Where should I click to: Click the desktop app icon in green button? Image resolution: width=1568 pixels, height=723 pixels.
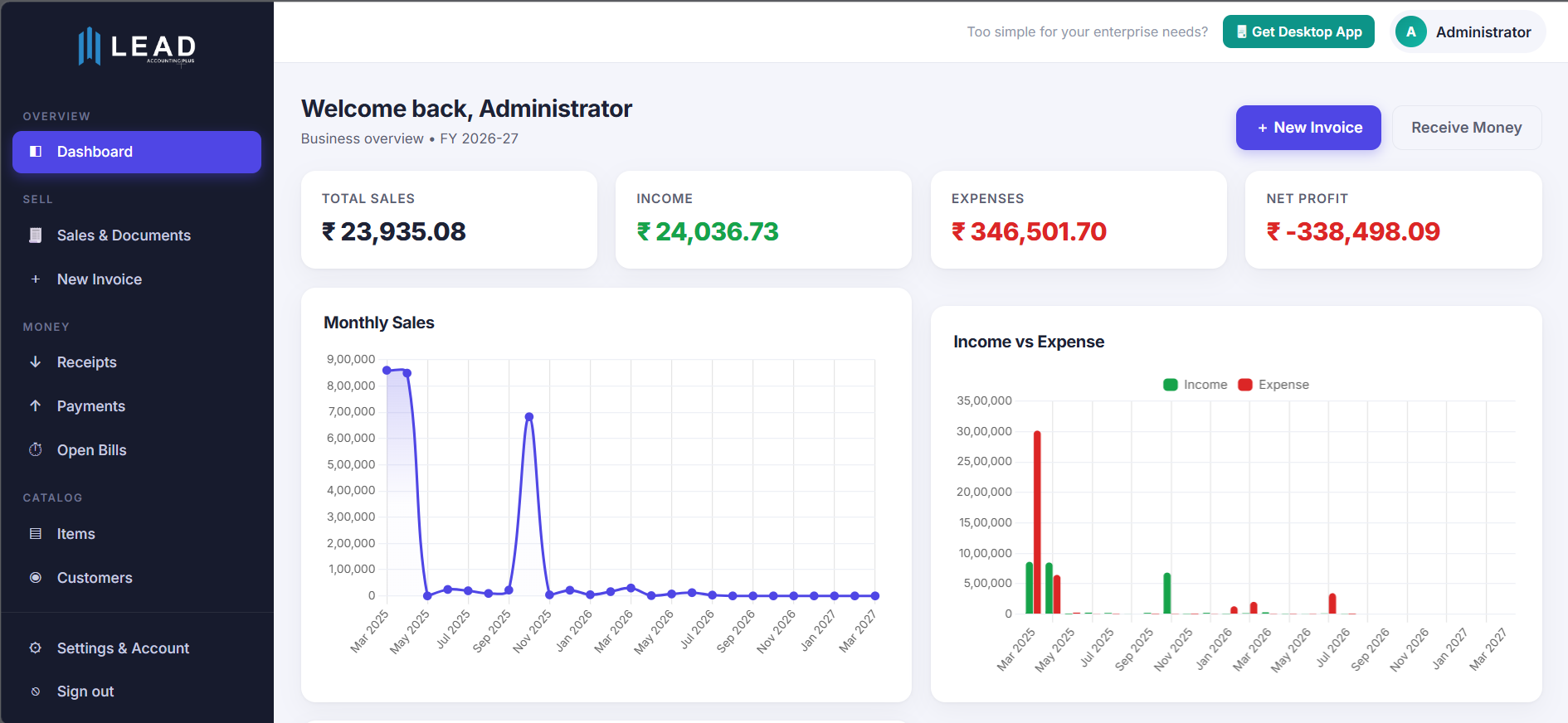click(x=1242, y=32)
